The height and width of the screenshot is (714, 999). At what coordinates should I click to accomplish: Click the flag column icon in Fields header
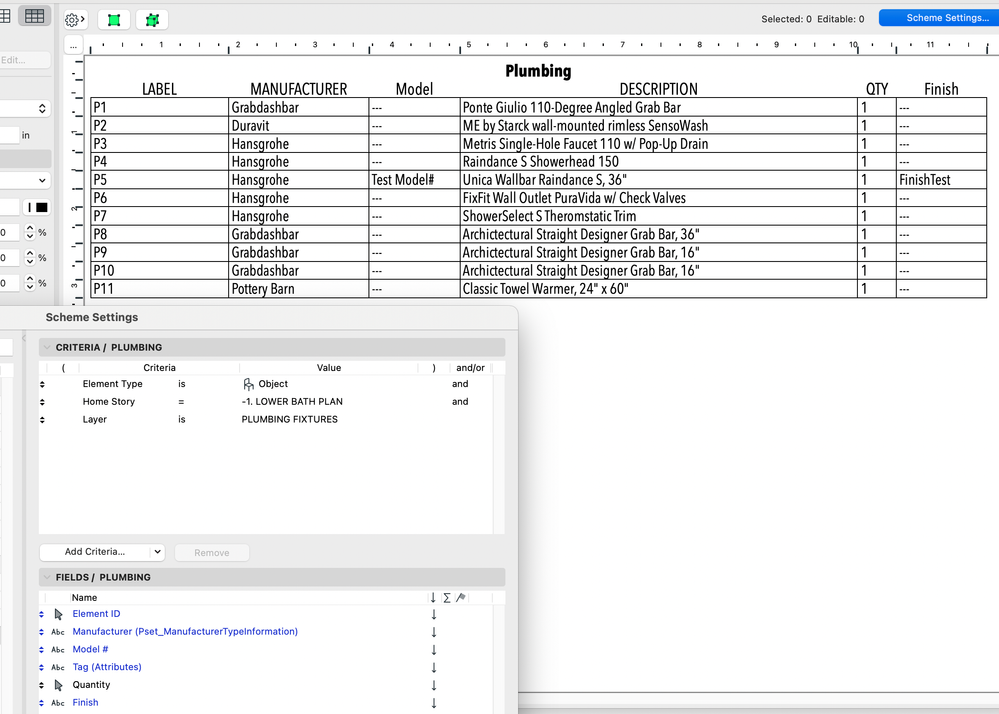coord(460,596)
